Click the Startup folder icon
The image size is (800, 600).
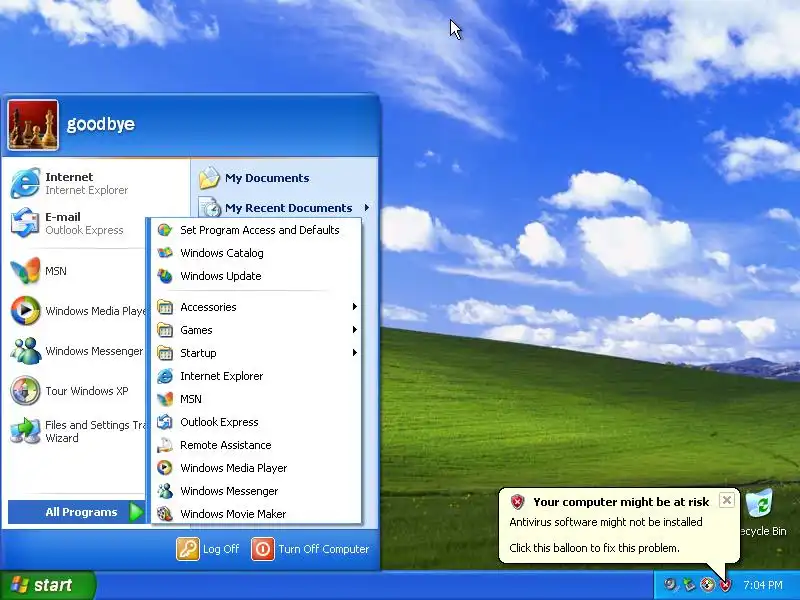(165, 353)
